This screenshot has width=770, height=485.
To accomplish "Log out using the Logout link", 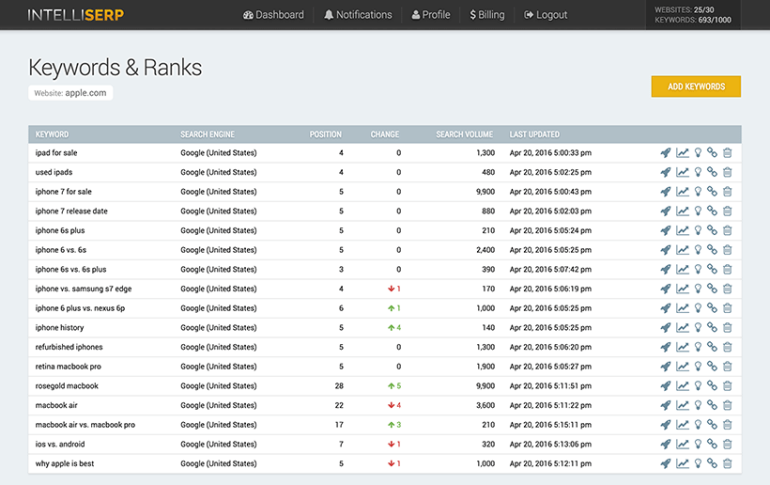I will 545,15.
